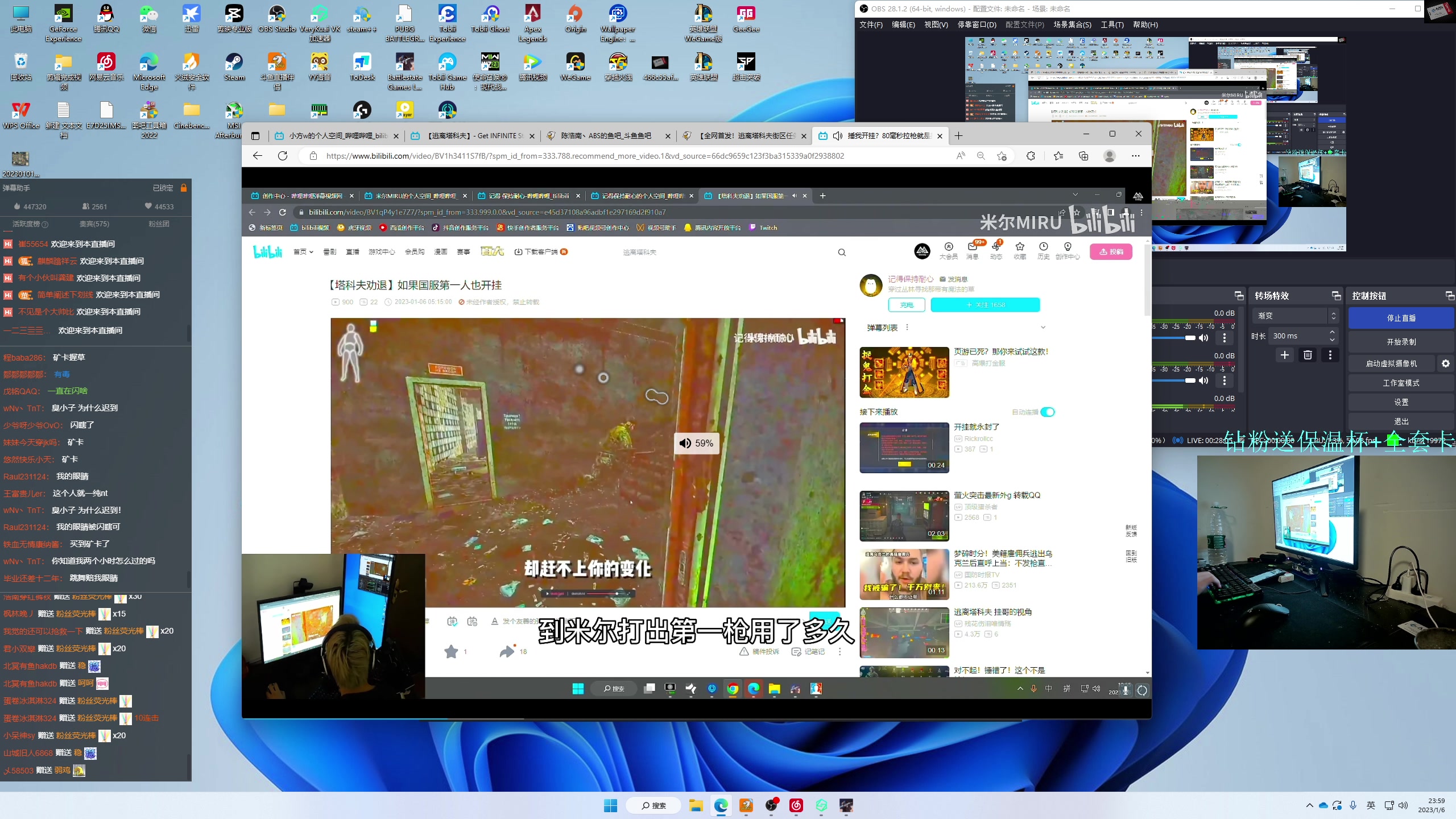
Task: Open the Edge favorites list icon
Action: click(x=1058, y=156)
